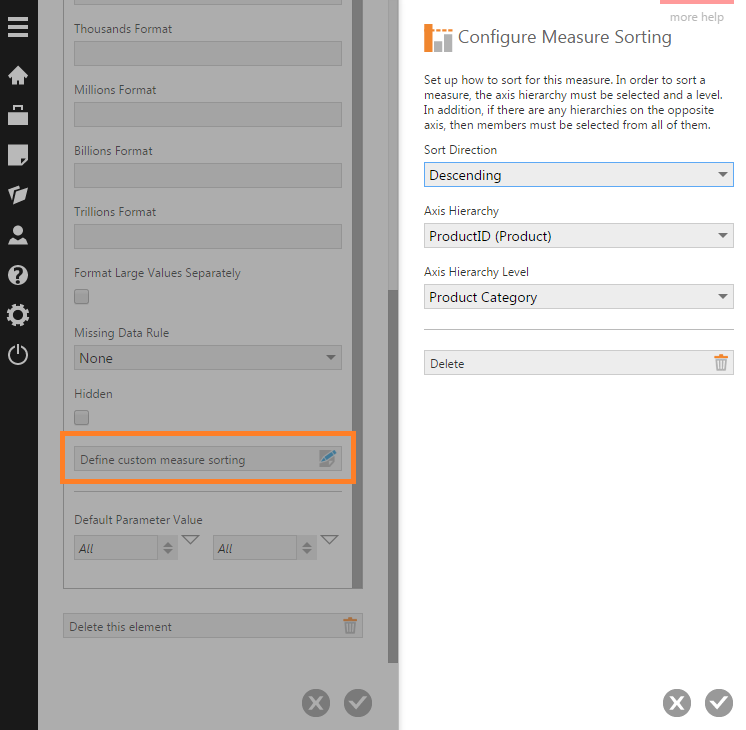Click the Millions Format input field
This screenshot has width=746, height=730.
pyautogui.click(x=208, y=114)
